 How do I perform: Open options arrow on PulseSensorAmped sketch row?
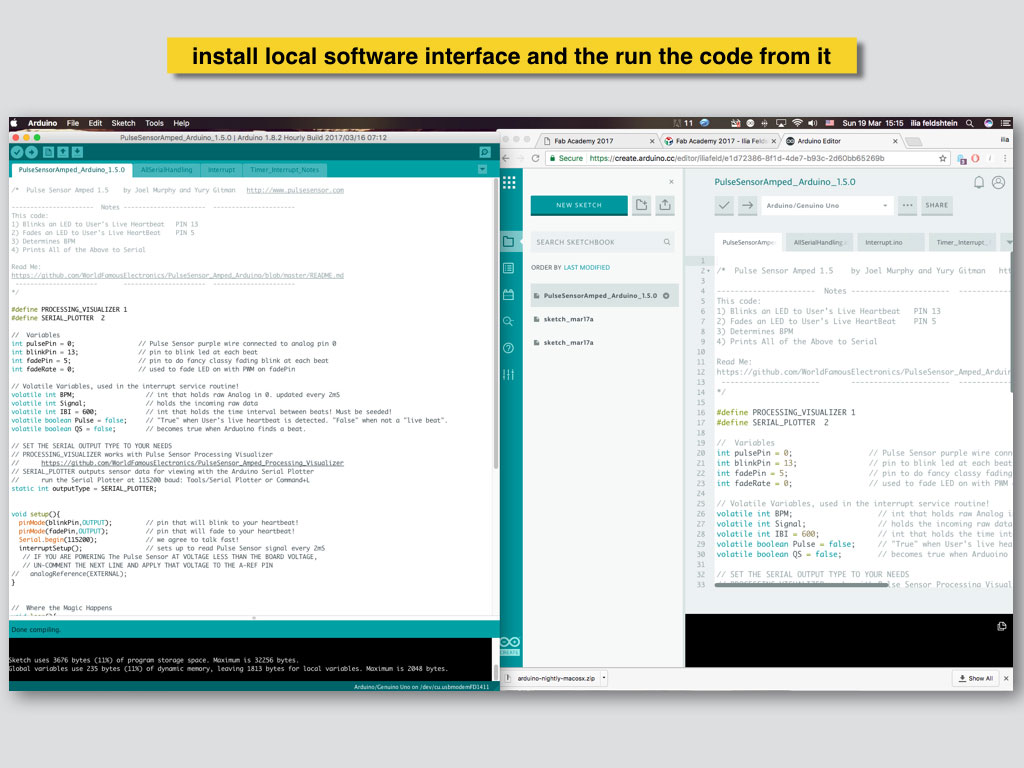coord(666,296)
